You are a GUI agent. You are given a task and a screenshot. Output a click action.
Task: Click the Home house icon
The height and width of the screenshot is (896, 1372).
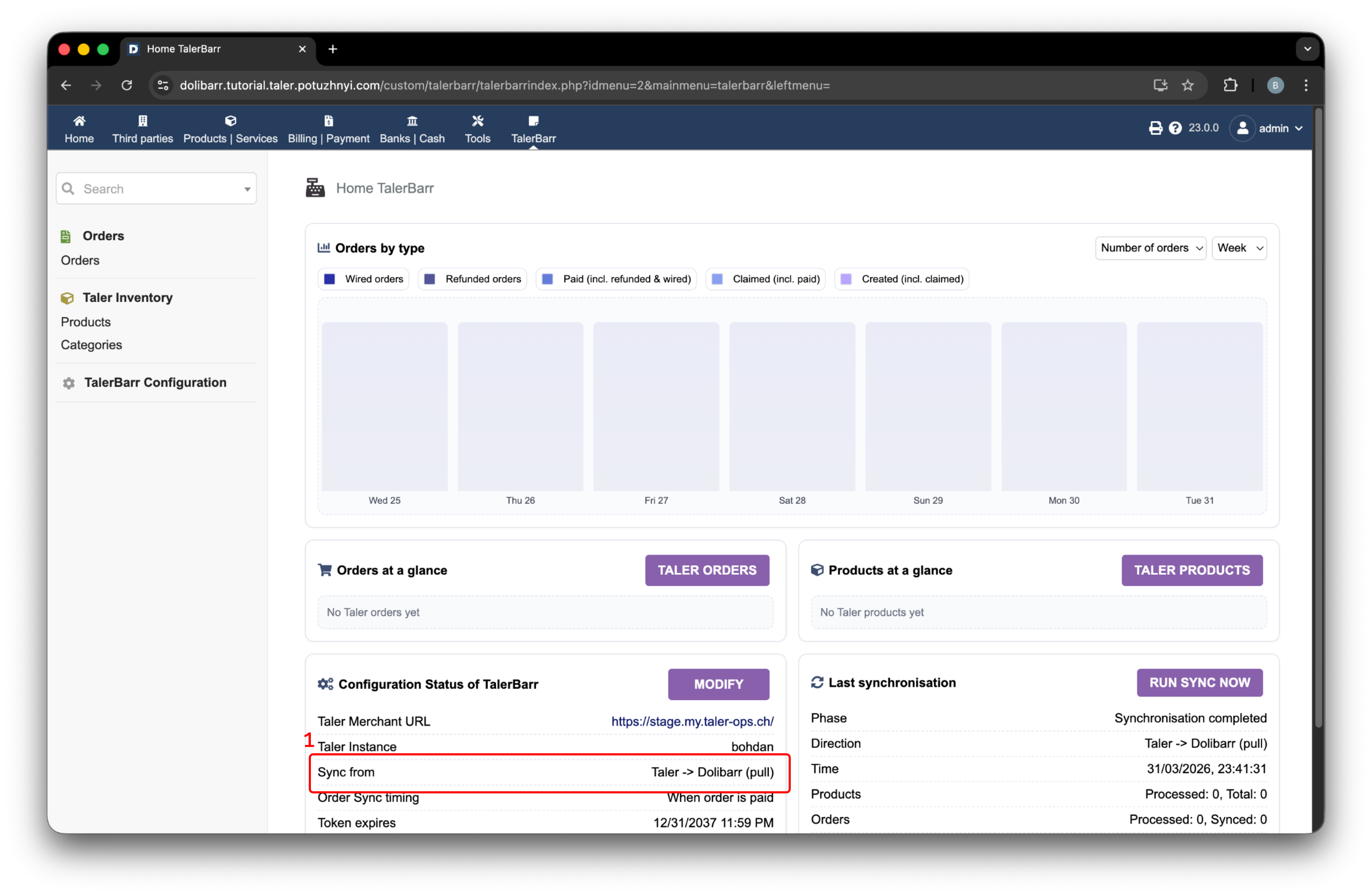click(79, 121)
